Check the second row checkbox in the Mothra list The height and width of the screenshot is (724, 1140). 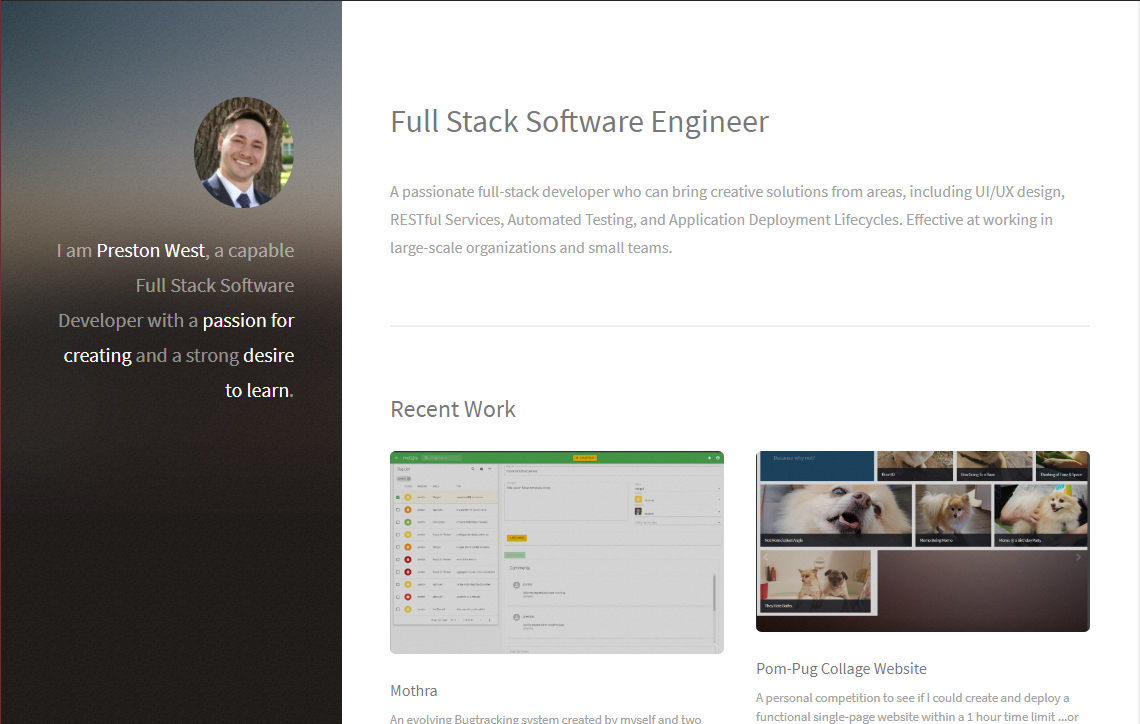click(x=397, y=510)
